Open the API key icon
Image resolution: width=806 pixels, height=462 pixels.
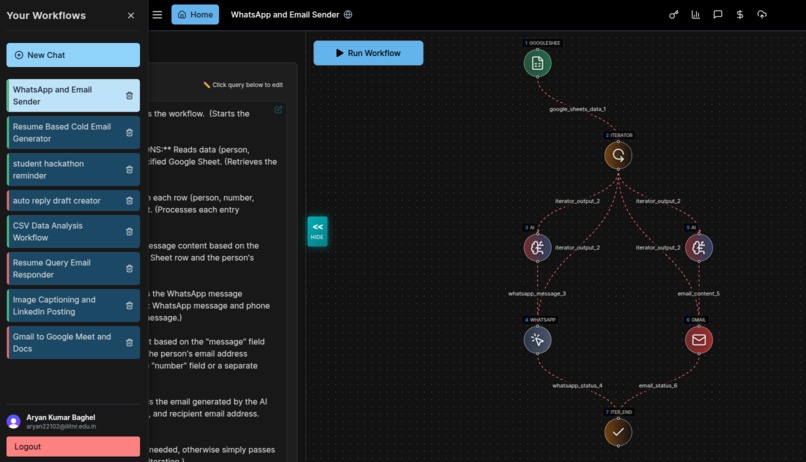673,14
